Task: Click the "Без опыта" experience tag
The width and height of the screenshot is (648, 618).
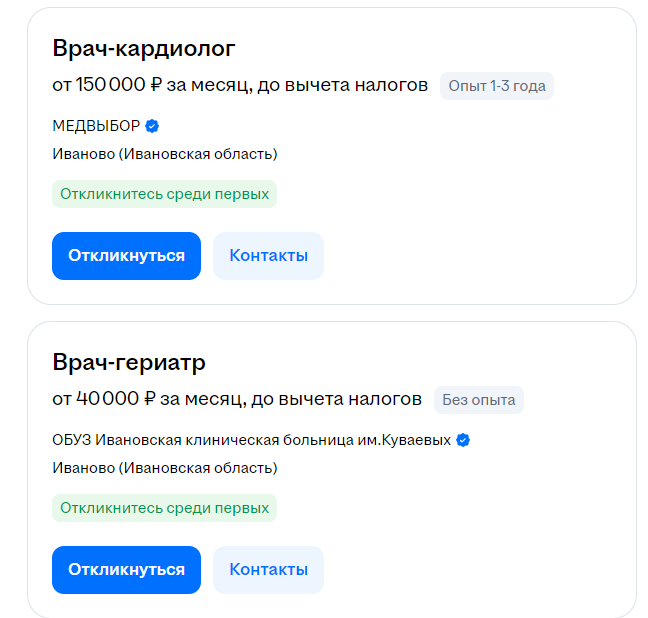Action: [x=479, y=400]
